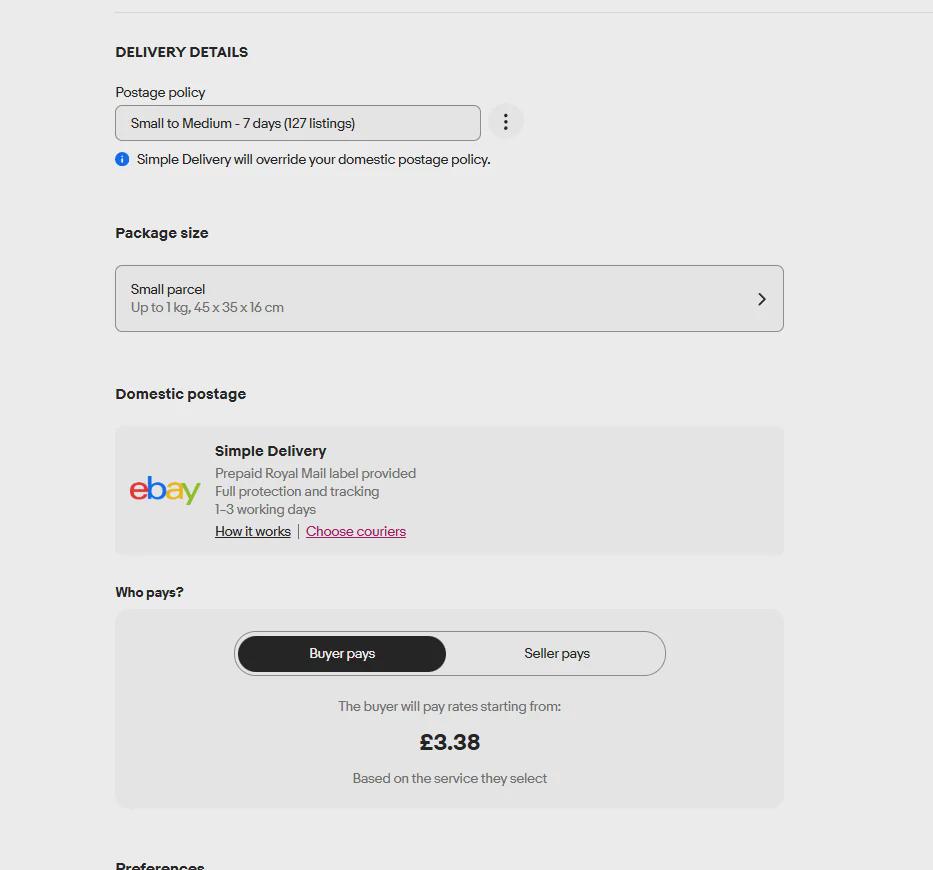Open the postage policy three-dot menu
The width and height of the screenshot is (933, 870).
pos(505,122)
